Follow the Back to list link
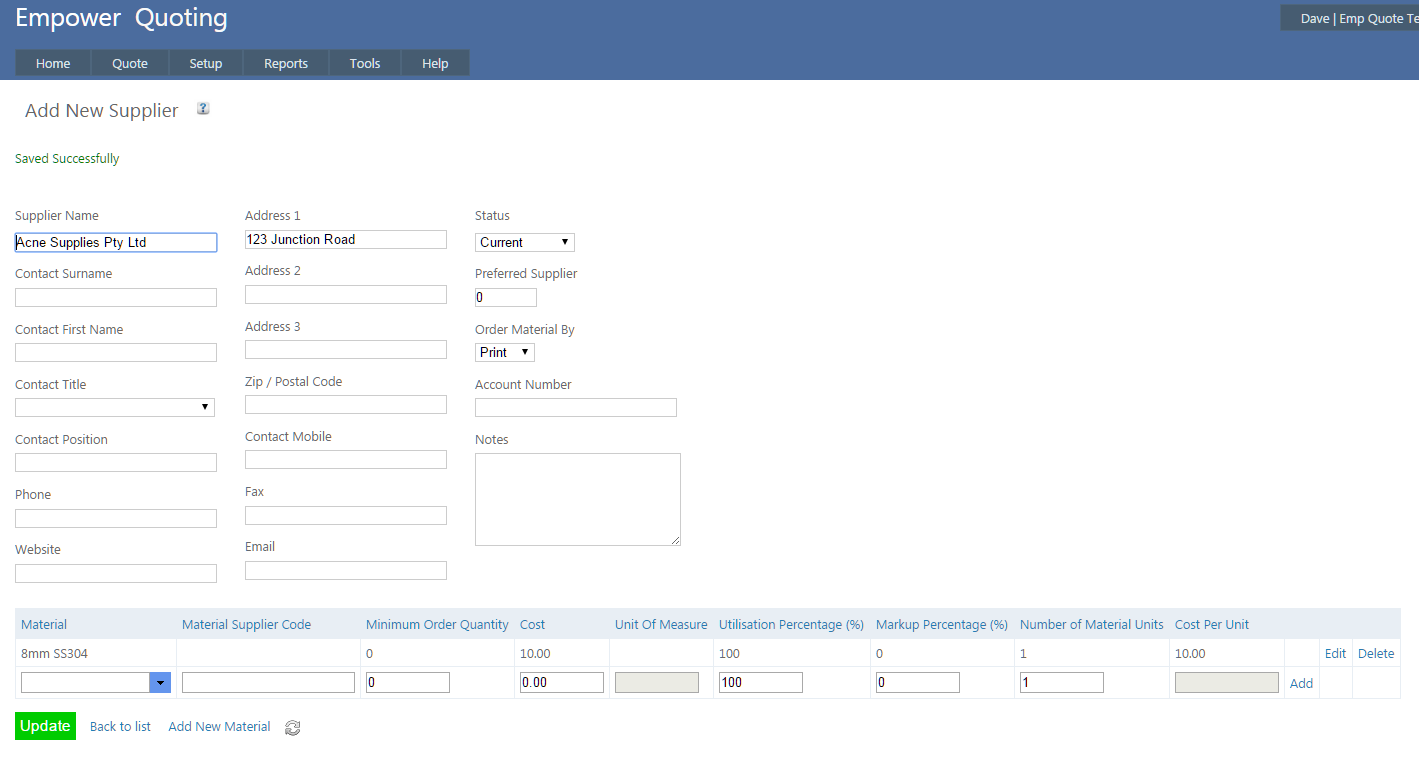The image size is (1419, 767). [120, 727]
